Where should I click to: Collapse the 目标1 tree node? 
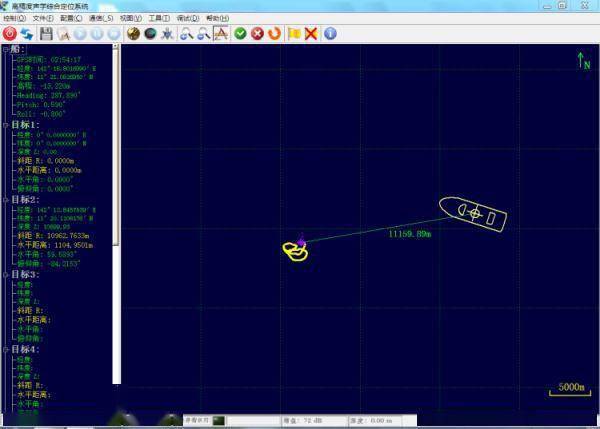pos(5,125)
